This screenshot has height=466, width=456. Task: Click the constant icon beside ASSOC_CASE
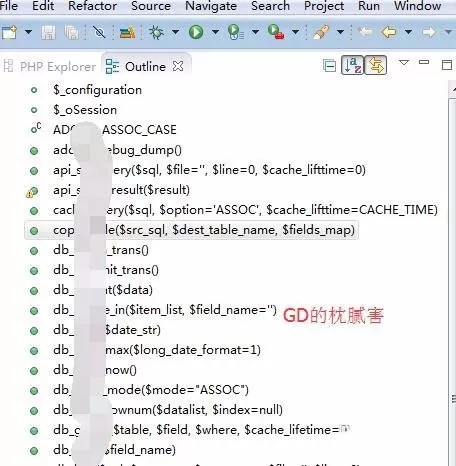(x=35, y=129)
